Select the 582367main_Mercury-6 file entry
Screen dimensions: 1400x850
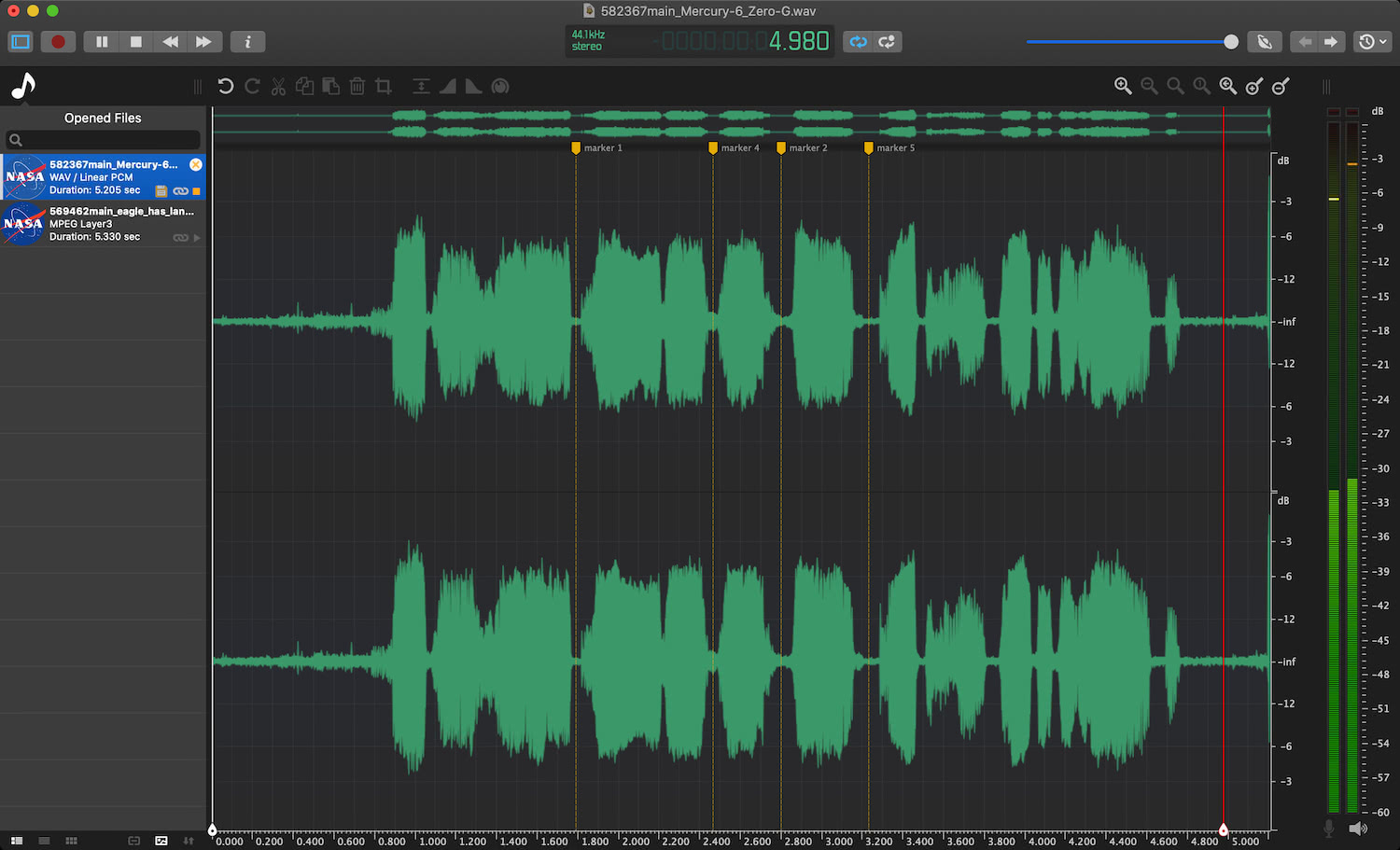click(x=103, y=177)
